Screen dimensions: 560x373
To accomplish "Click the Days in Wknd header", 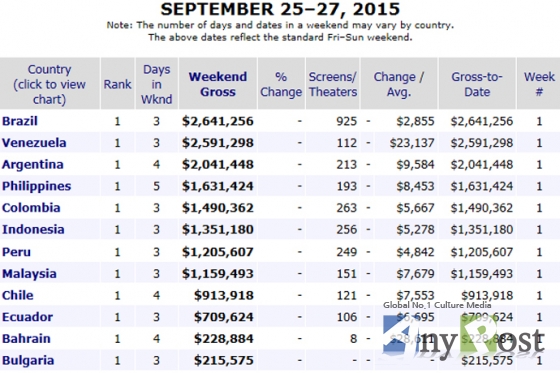I will click(x=156, y=84).
